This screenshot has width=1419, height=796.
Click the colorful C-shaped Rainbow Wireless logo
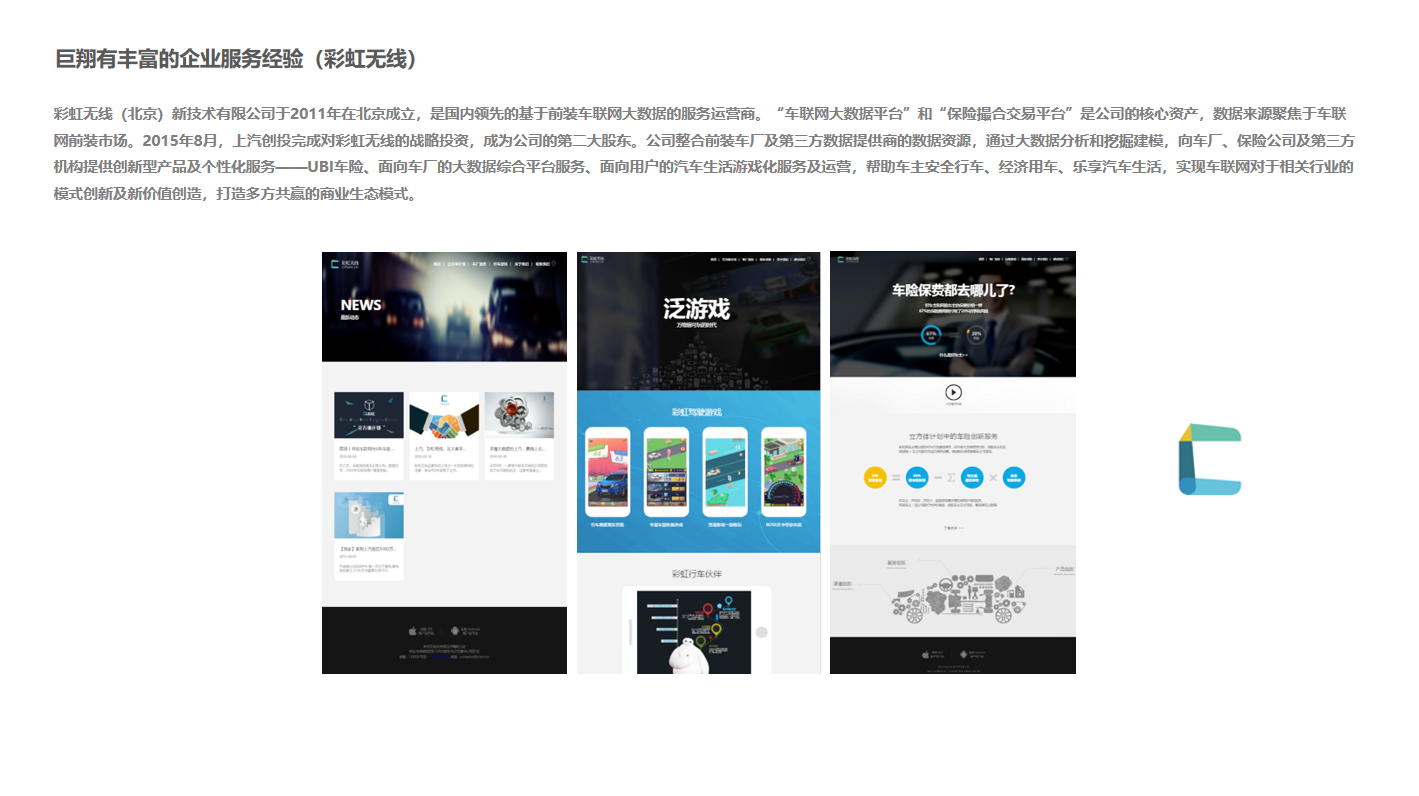pyautogui.click(x=1210, y=460)
